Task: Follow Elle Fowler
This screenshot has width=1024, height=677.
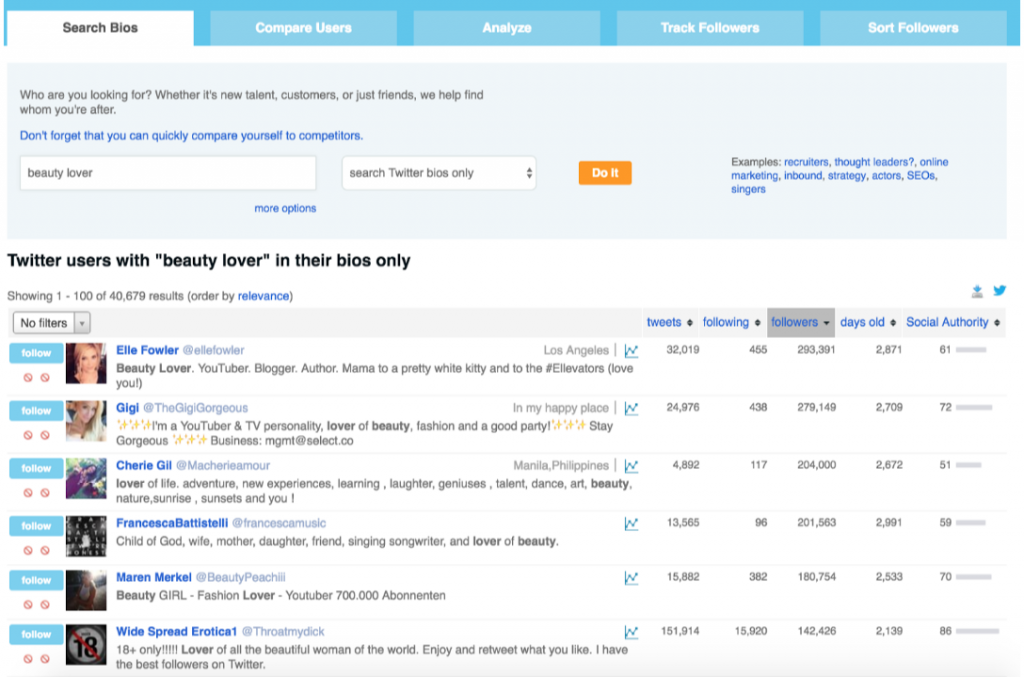Action: click(36, 353)
